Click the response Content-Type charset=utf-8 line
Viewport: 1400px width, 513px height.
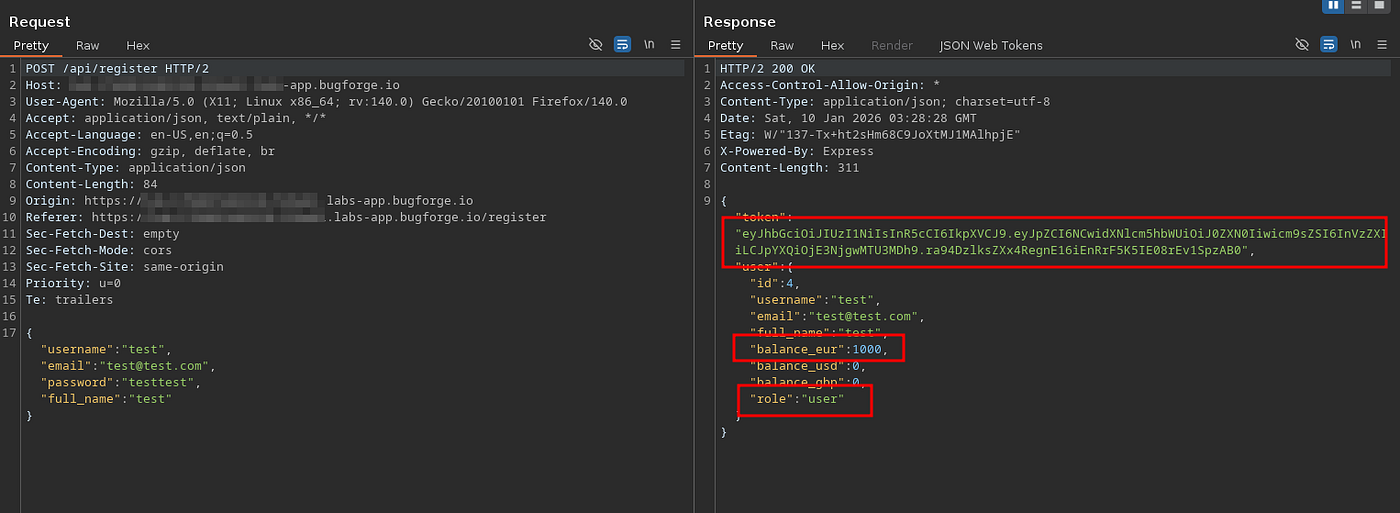(885, 101)
